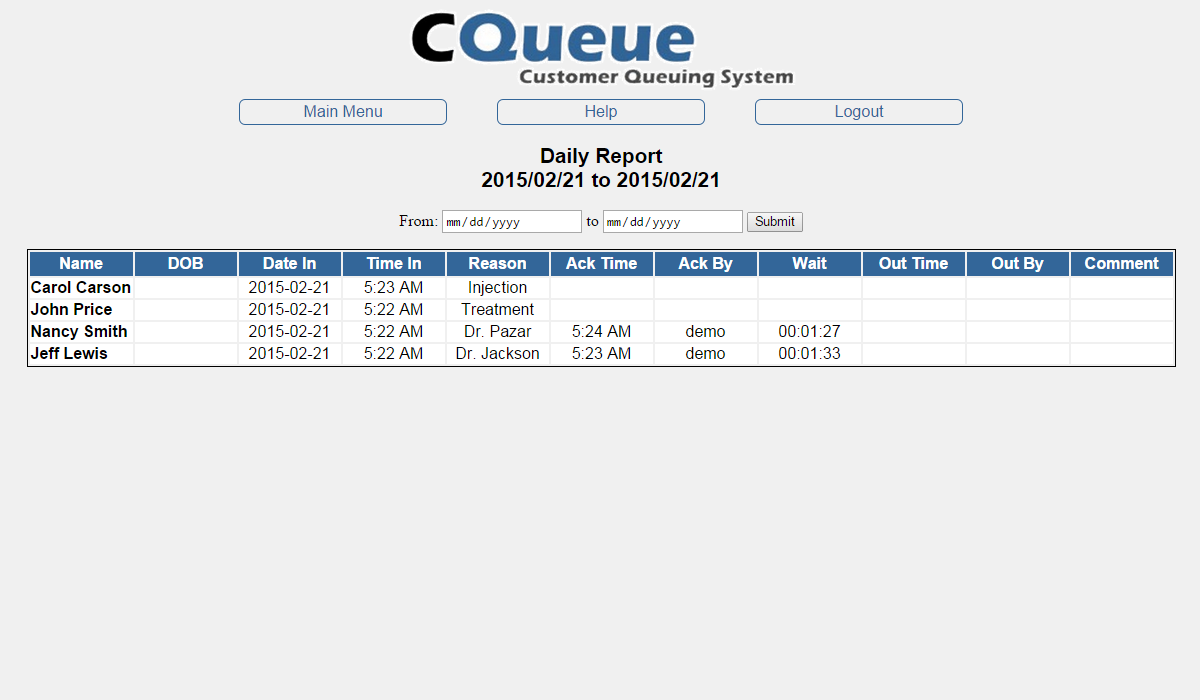
Task: Click John Price's 5:22 AM Time In
Action: coord(393,310)
